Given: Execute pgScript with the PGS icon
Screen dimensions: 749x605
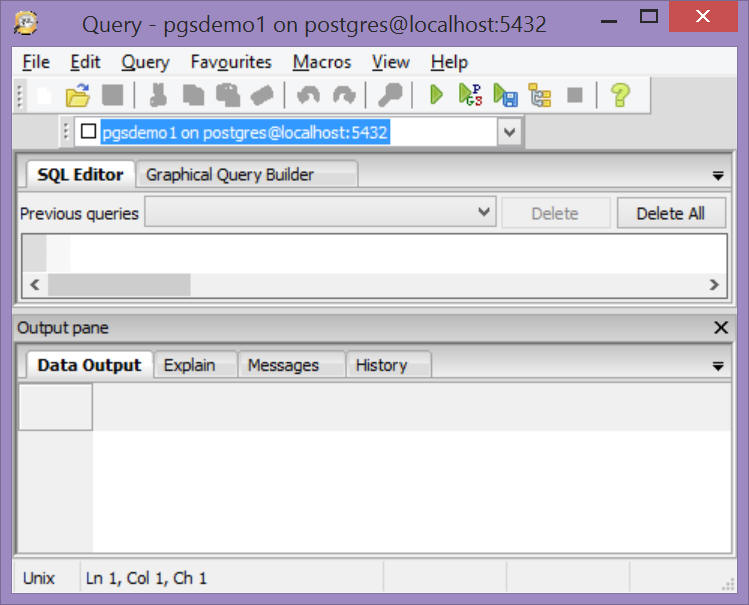Looking at the screenshot, I should (471, 95).
